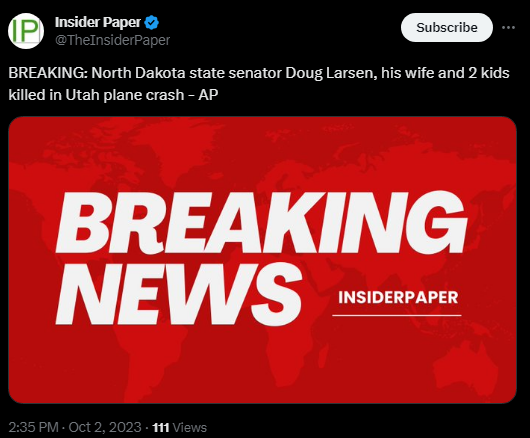Click the blue verified checkmark badge
Viewport: 530px width, 438px height.
[x=151, y=23]
